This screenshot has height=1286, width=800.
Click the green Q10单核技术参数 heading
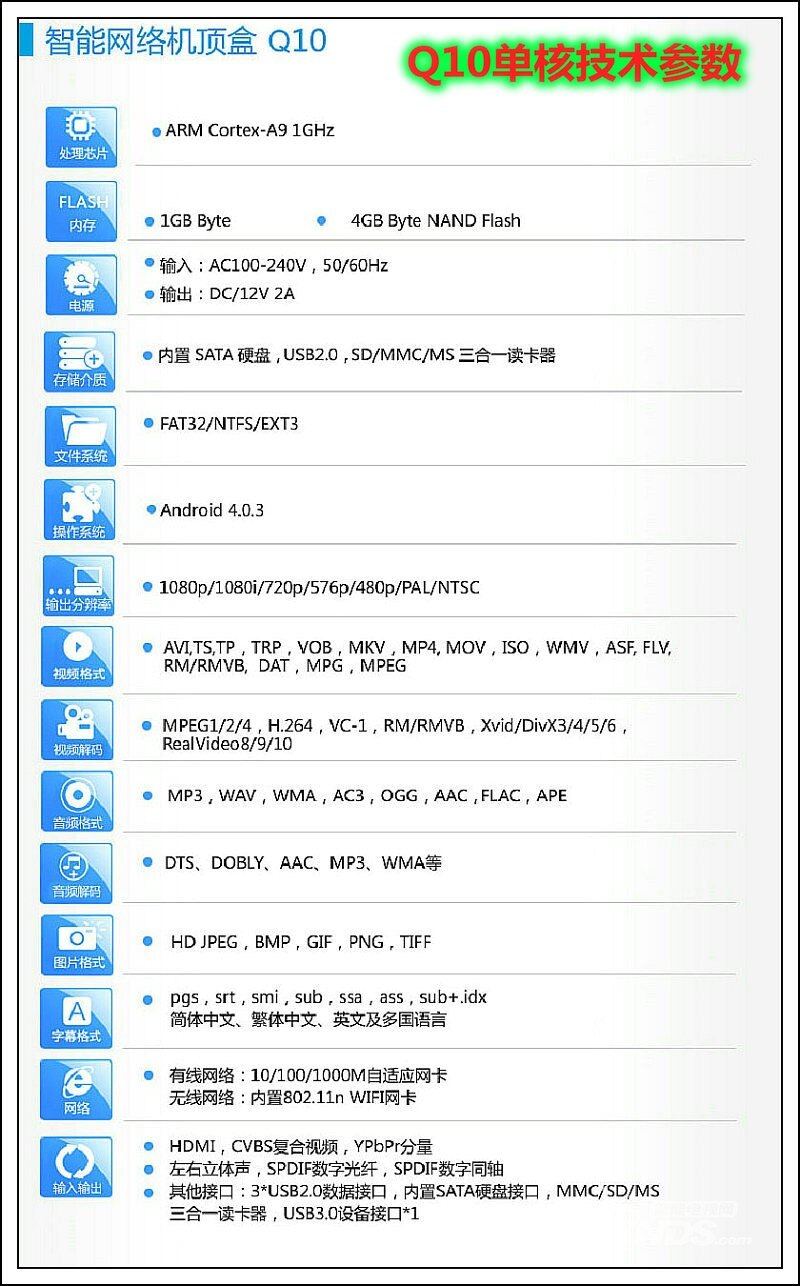tap(573, 64)
